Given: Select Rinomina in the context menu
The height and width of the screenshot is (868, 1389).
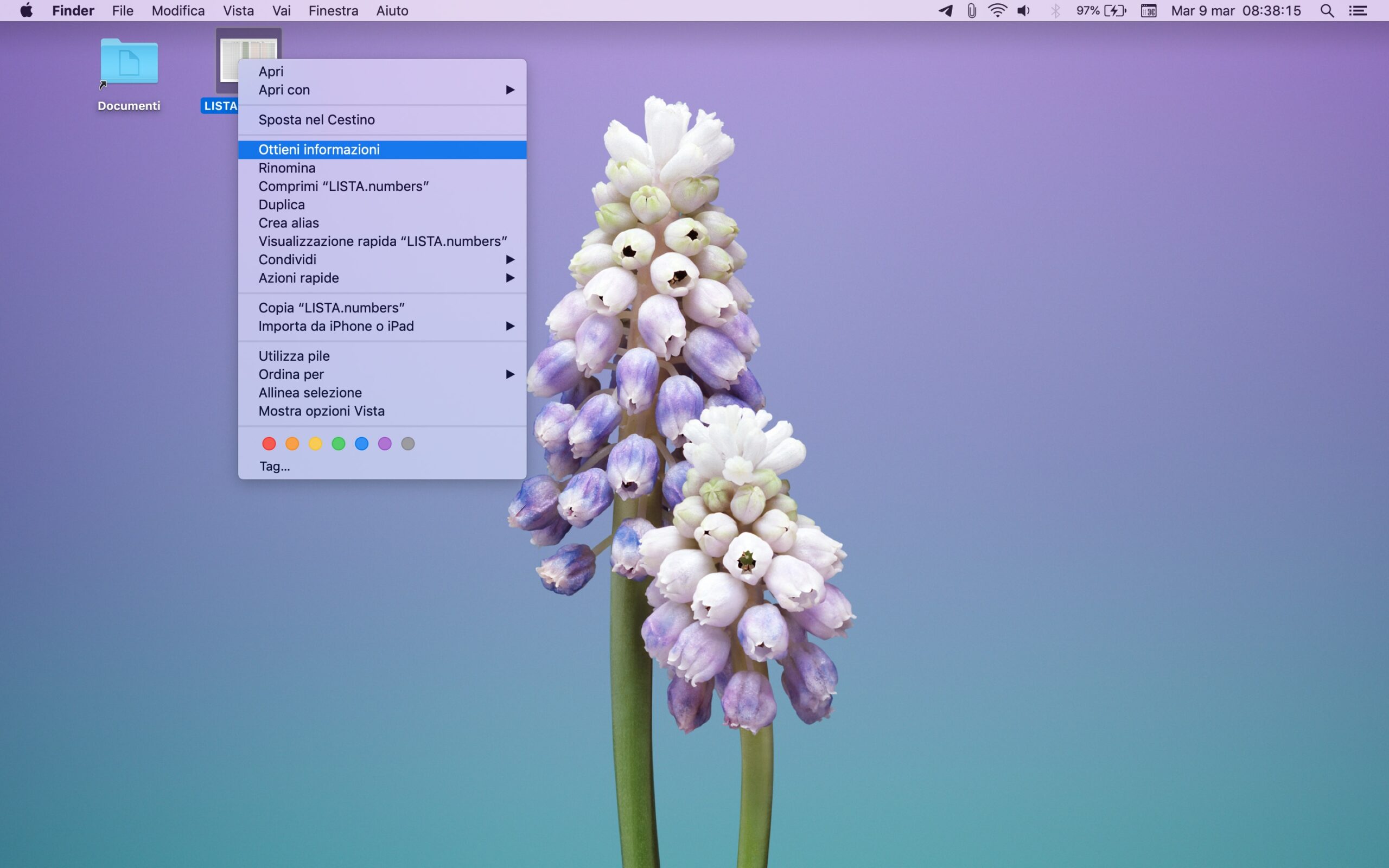Looking at the screenshot, I should (x=287, y=168).
